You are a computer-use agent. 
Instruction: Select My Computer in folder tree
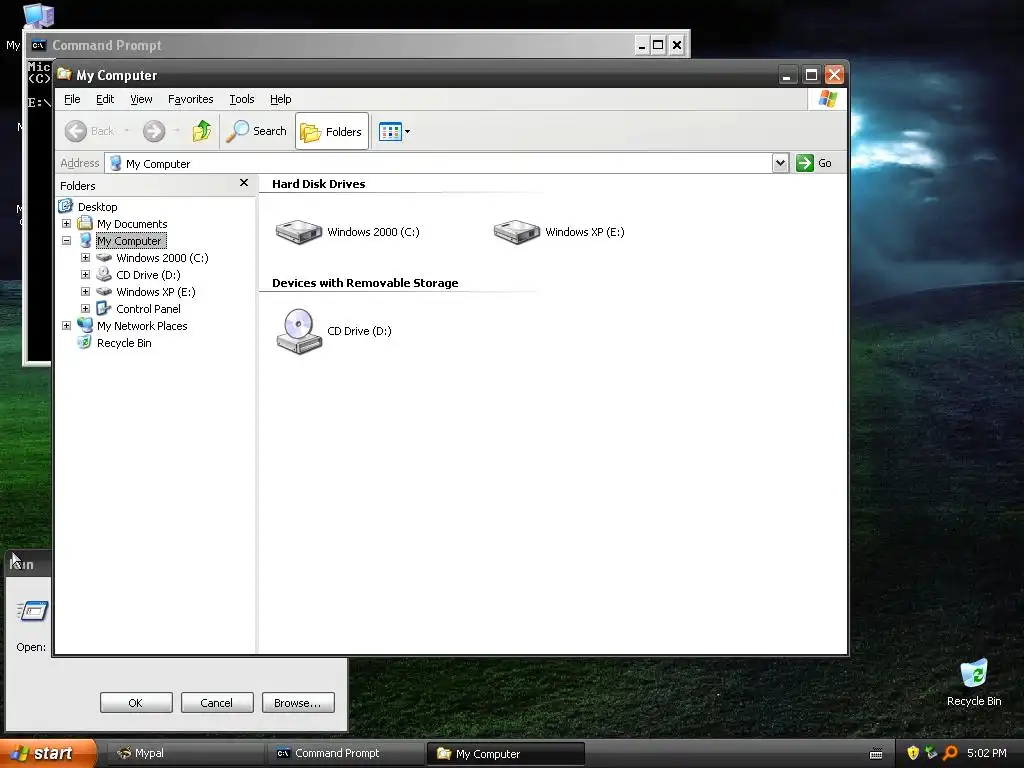(x=129, y=241)
